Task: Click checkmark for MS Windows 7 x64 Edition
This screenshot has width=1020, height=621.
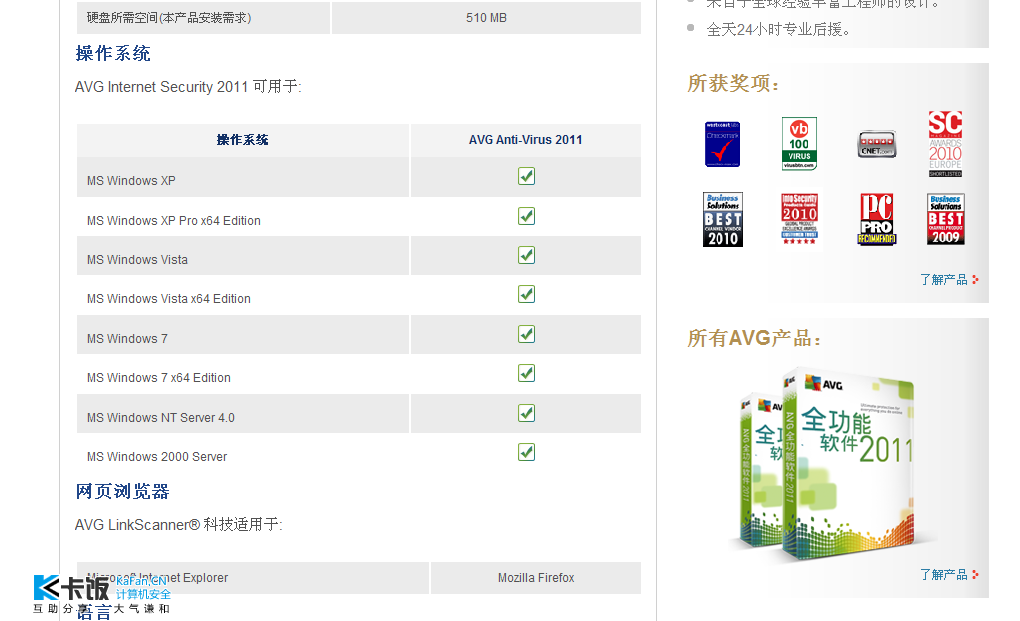Action: [526, 373]
